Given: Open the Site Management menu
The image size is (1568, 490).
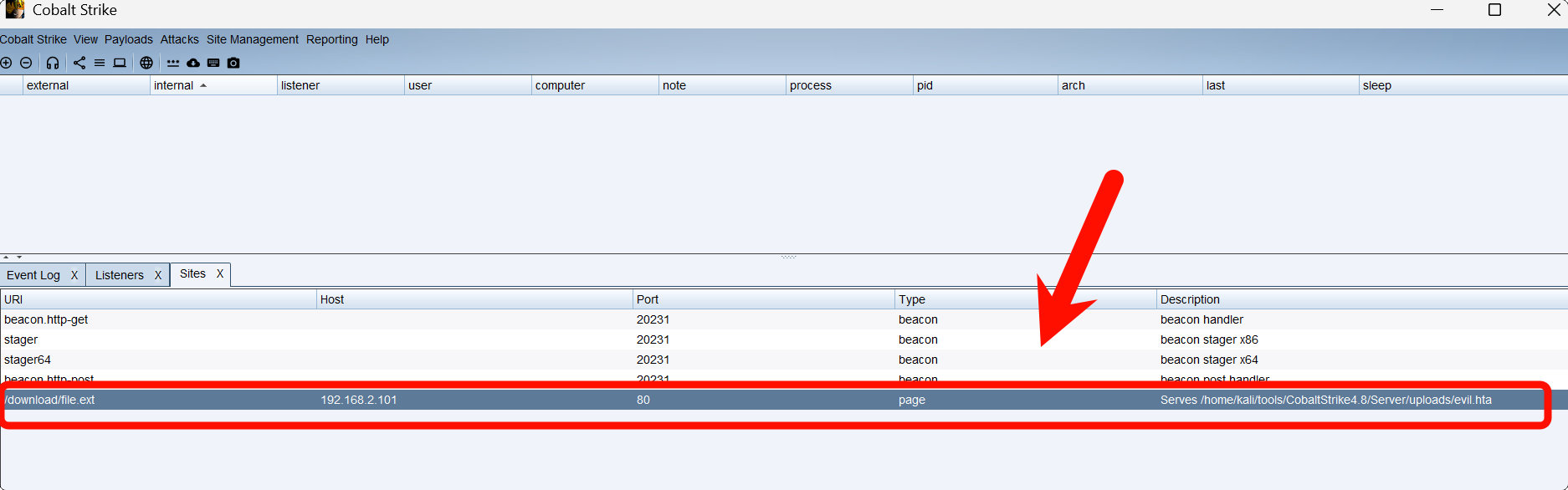Looking at the screenshot, I should pyautogui.click(x=252, y=39).
